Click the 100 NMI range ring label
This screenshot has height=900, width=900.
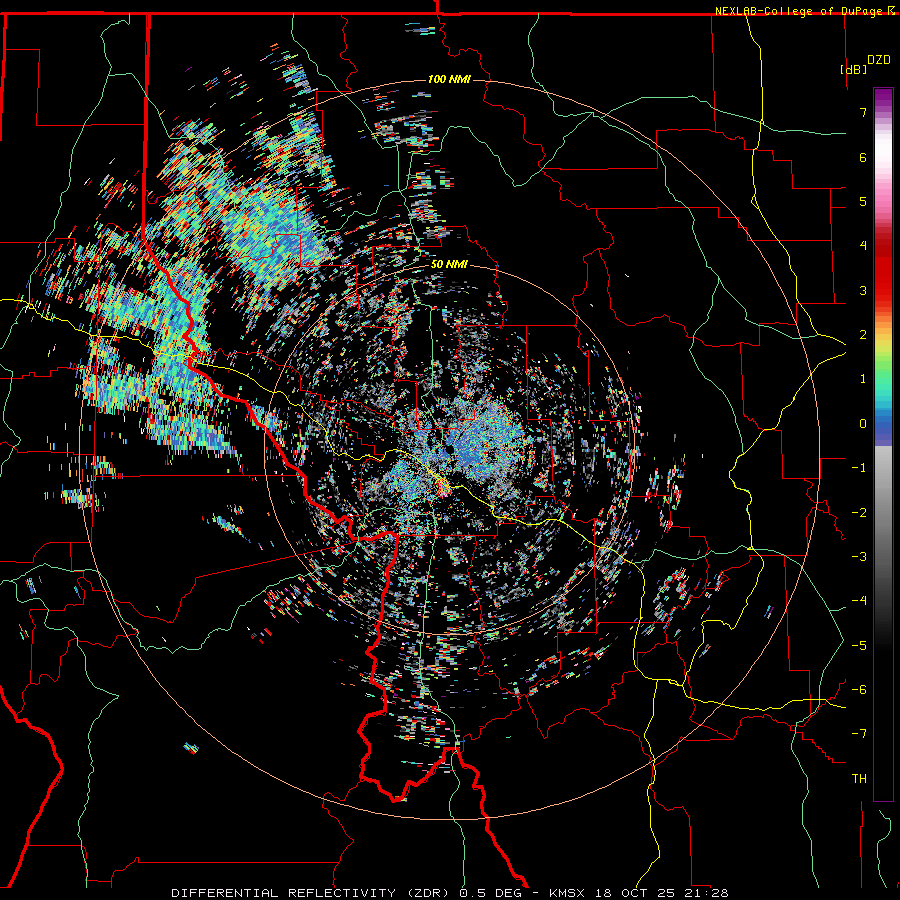pos(449,79)
